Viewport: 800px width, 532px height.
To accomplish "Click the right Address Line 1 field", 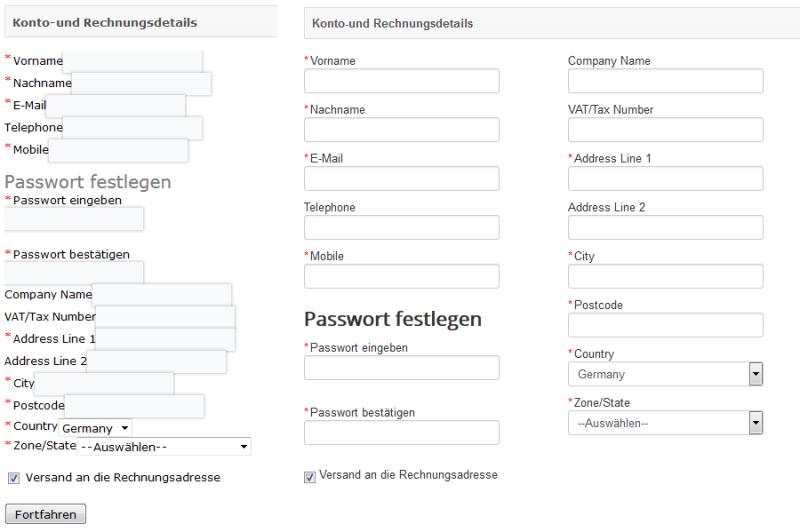I will pos(665,178).
